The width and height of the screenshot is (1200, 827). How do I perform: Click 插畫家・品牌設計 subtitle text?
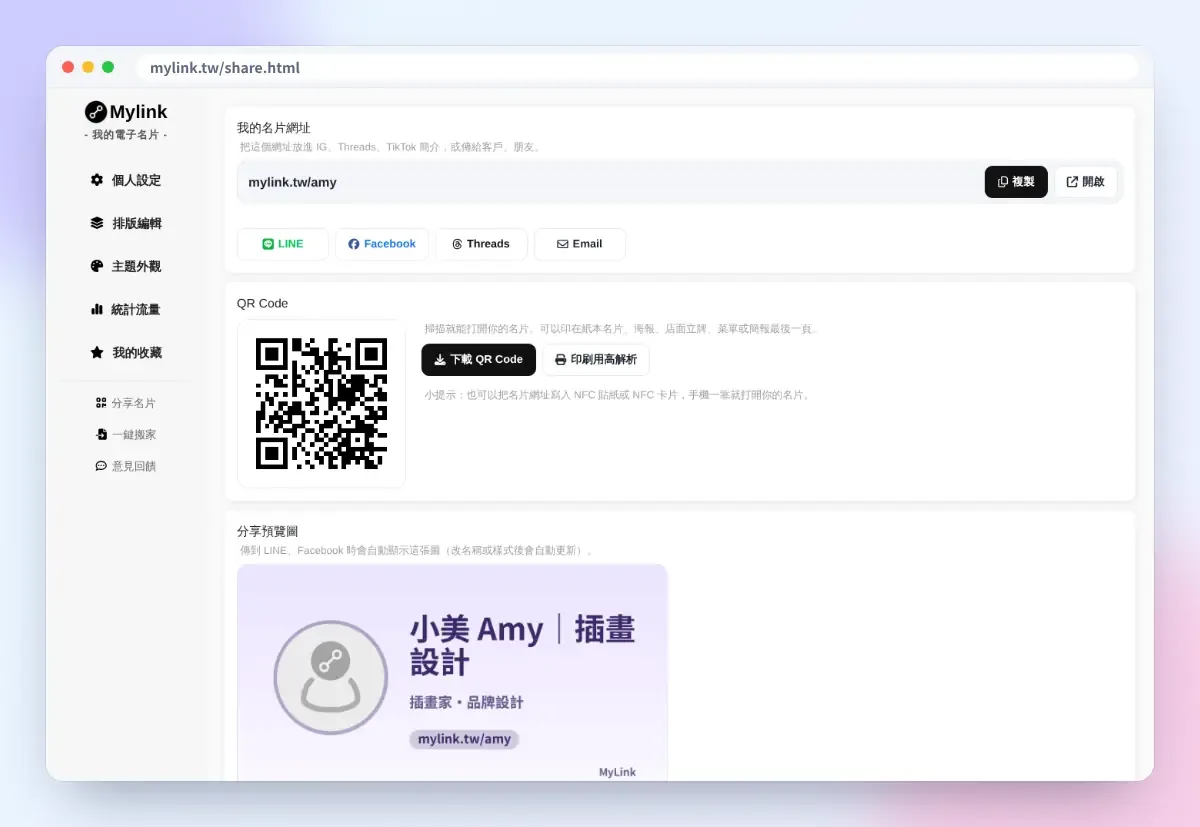[466, 702]
